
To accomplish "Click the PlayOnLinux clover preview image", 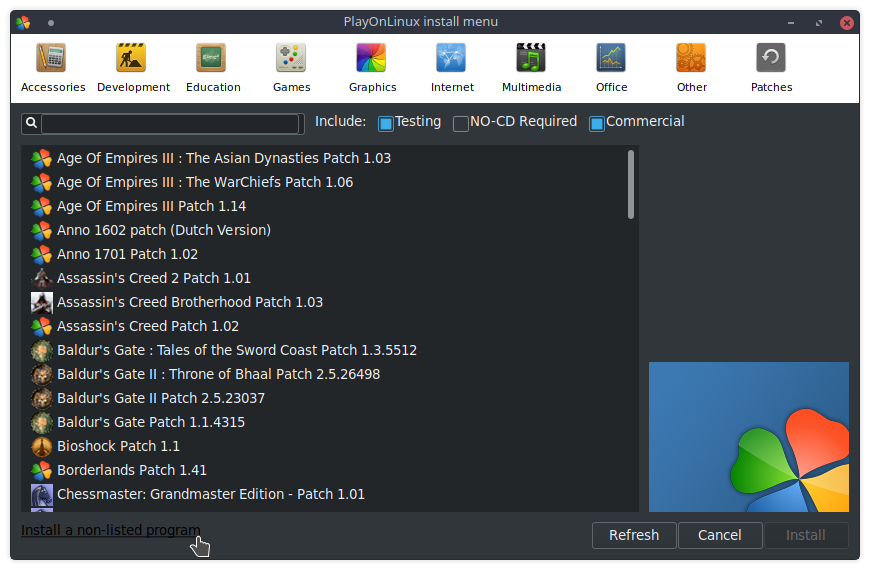I will pyautogui.click(x=748, y=437).
